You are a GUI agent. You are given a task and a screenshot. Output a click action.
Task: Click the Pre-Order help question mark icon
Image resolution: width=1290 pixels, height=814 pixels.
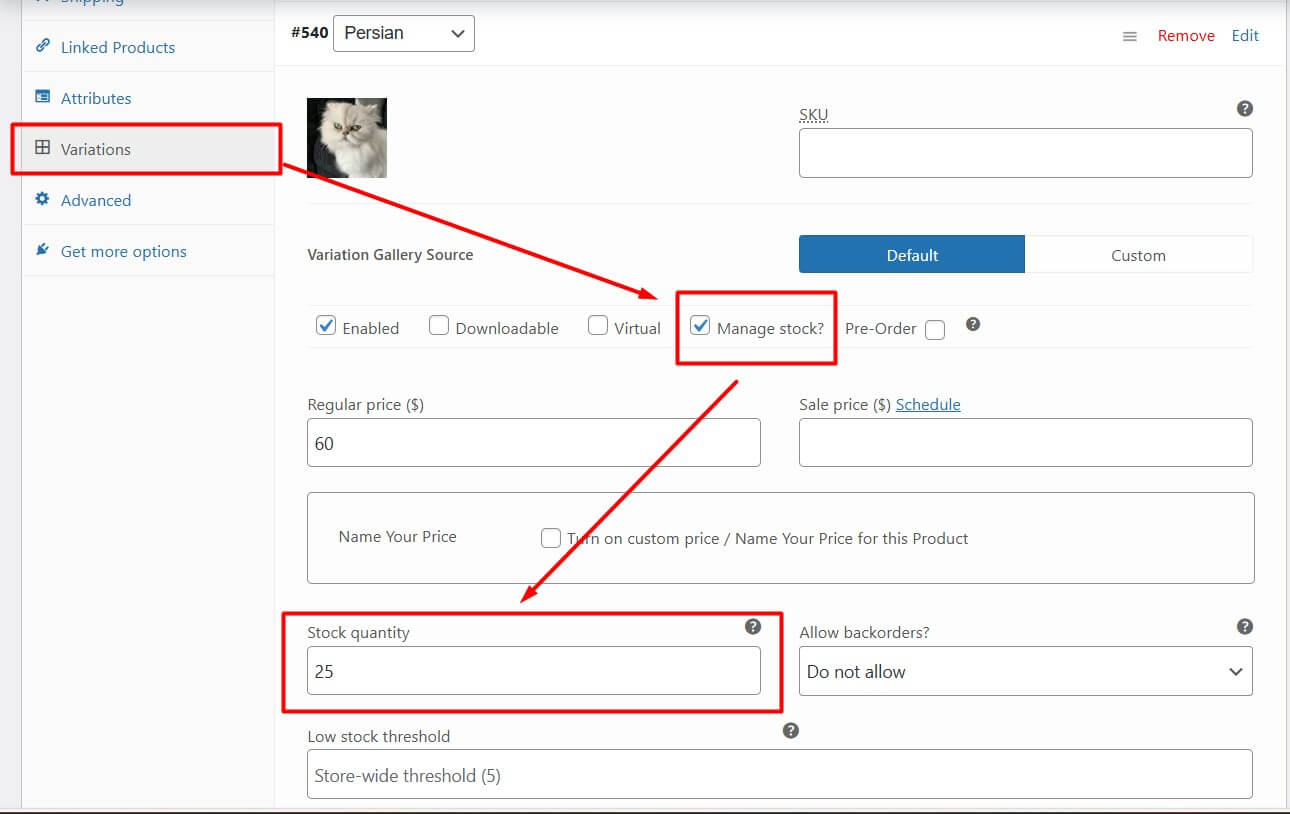973,324
